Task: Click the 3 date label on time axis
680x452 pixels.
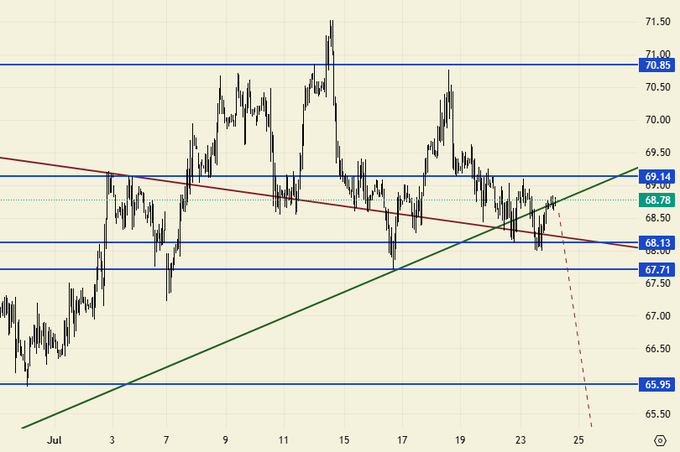Action: tap(113, 440)
